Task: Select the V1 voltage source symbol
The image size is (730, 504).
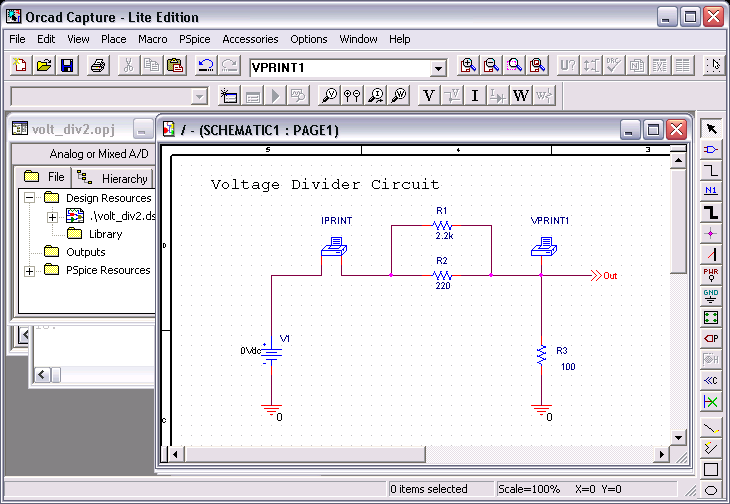Action: pos(271,355)
